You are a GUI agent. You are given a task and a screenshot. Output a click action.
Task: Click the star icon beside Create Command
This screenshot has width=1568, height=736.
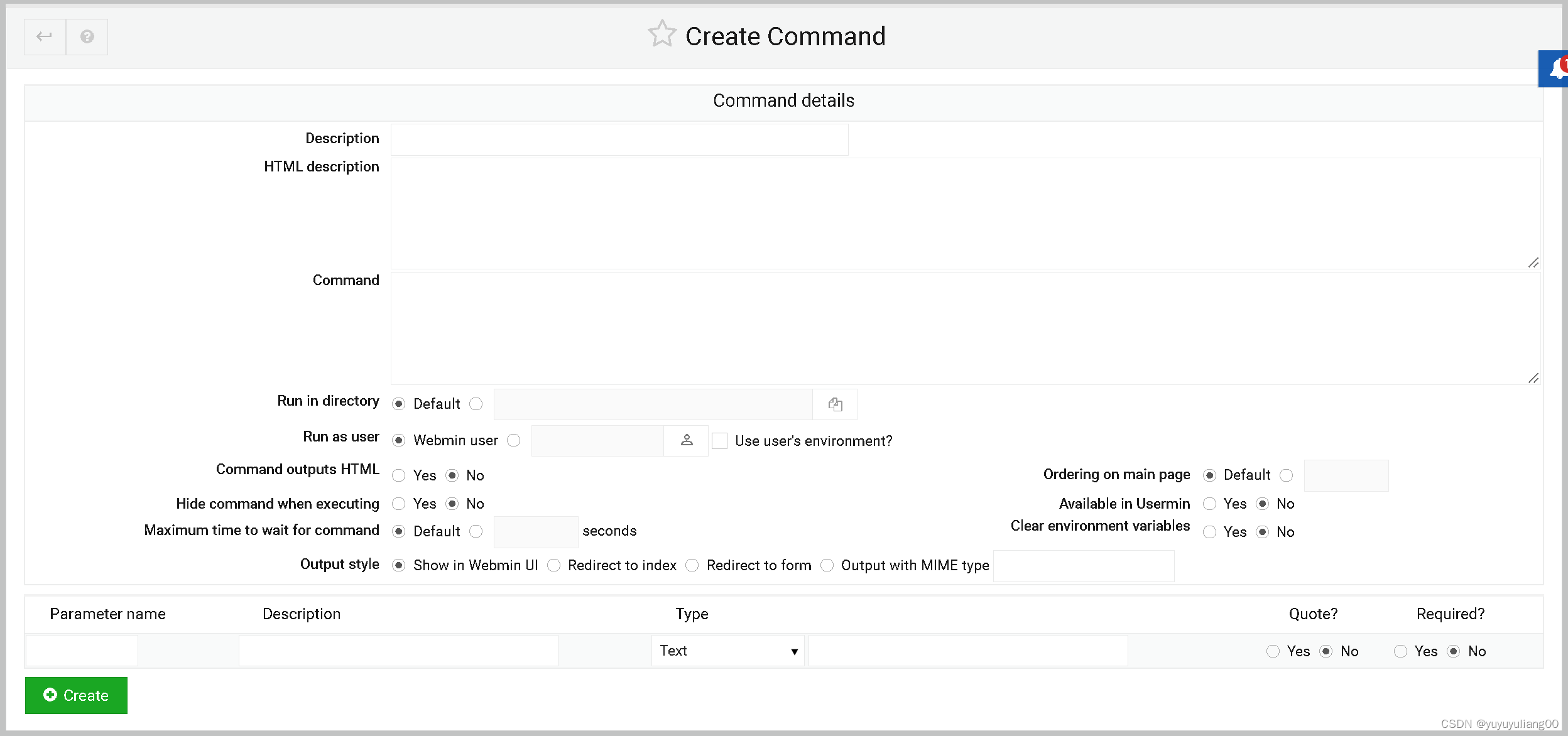click(x=663, y=35)
